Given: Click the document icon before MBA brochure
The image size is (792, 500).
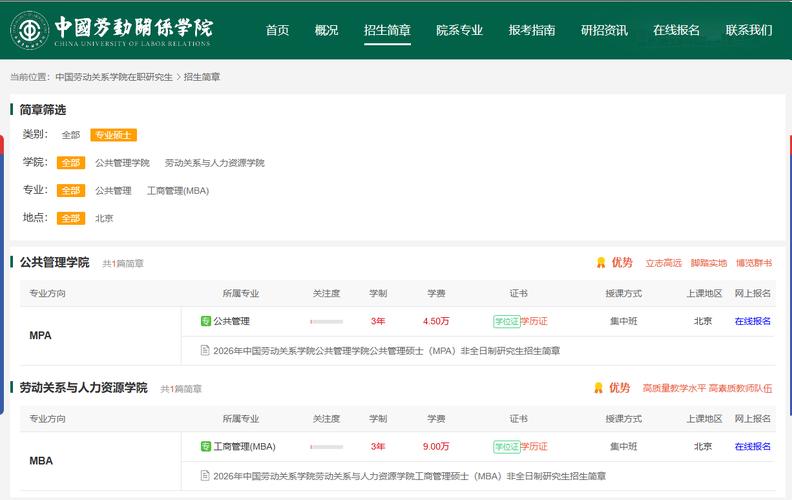Looking at the screenshot, I should tap(205, 475).
